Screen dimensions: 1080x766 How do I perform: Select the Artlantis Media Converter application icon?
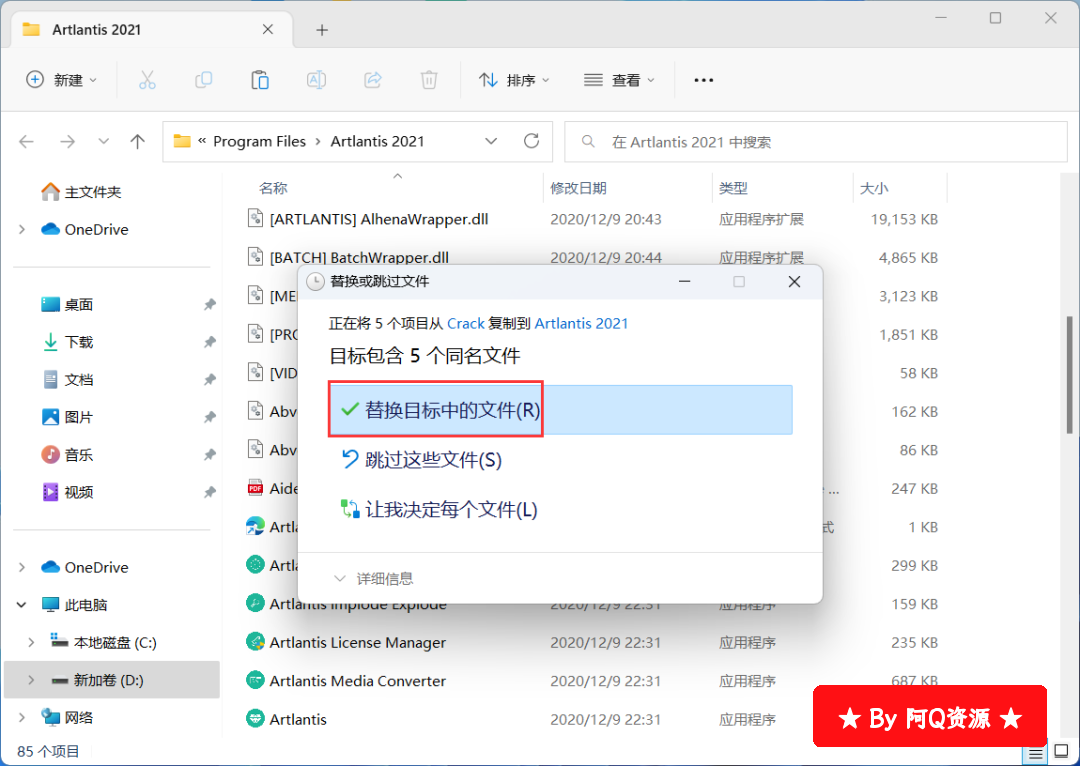click(256, 681)
